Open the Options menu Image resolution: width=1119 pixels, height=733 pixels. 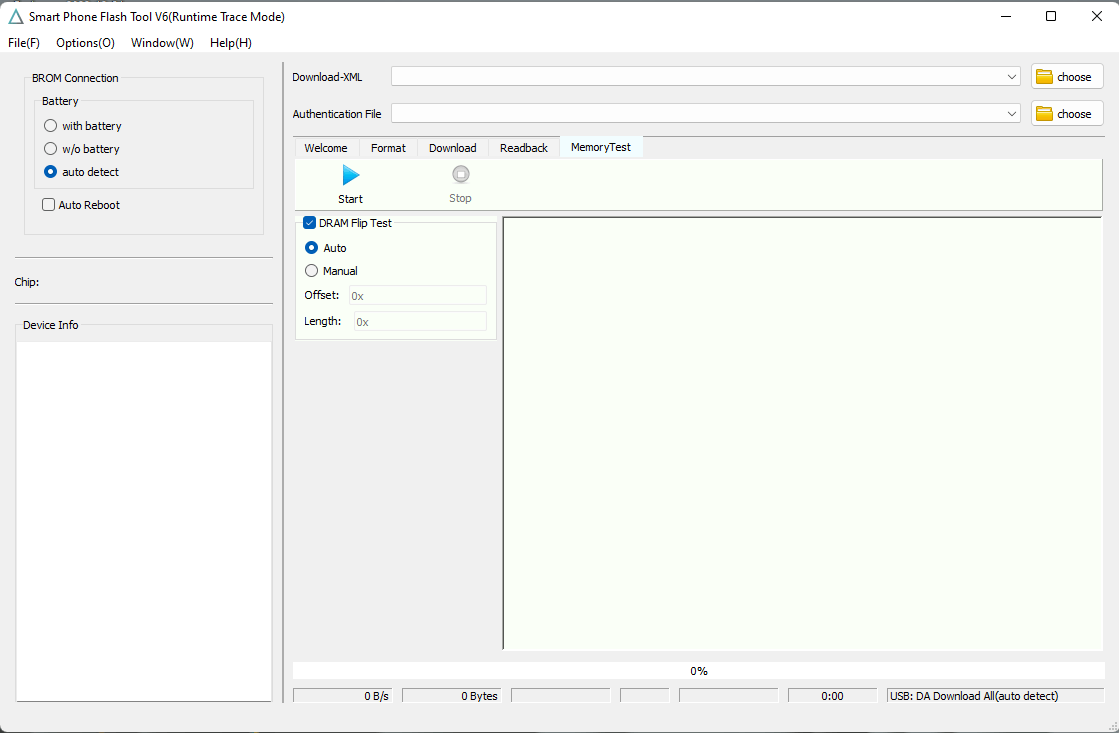(x=85, y=43)
